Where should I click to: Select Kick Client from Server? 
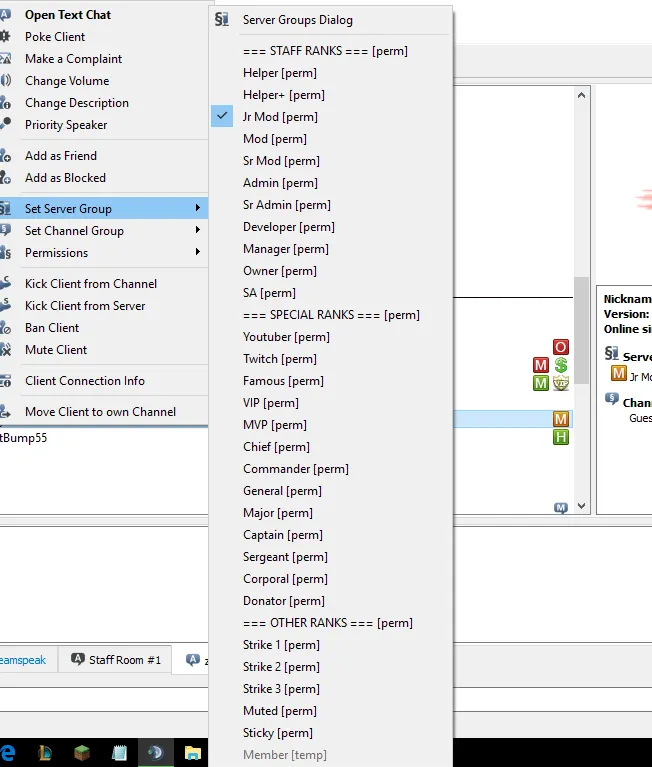point(85,306)
